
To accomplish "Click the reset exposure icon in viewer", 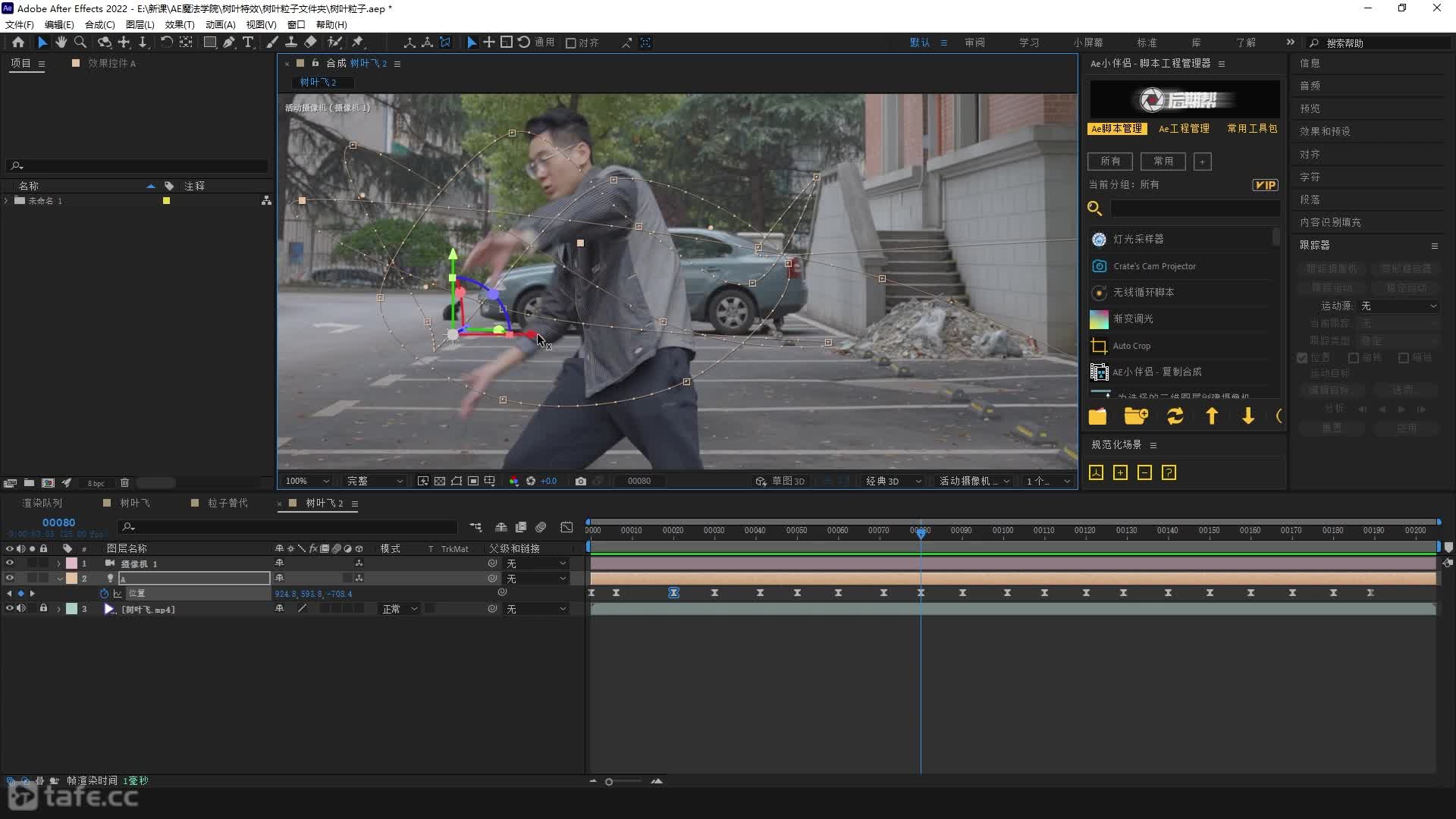I will (x=531, y=481).
